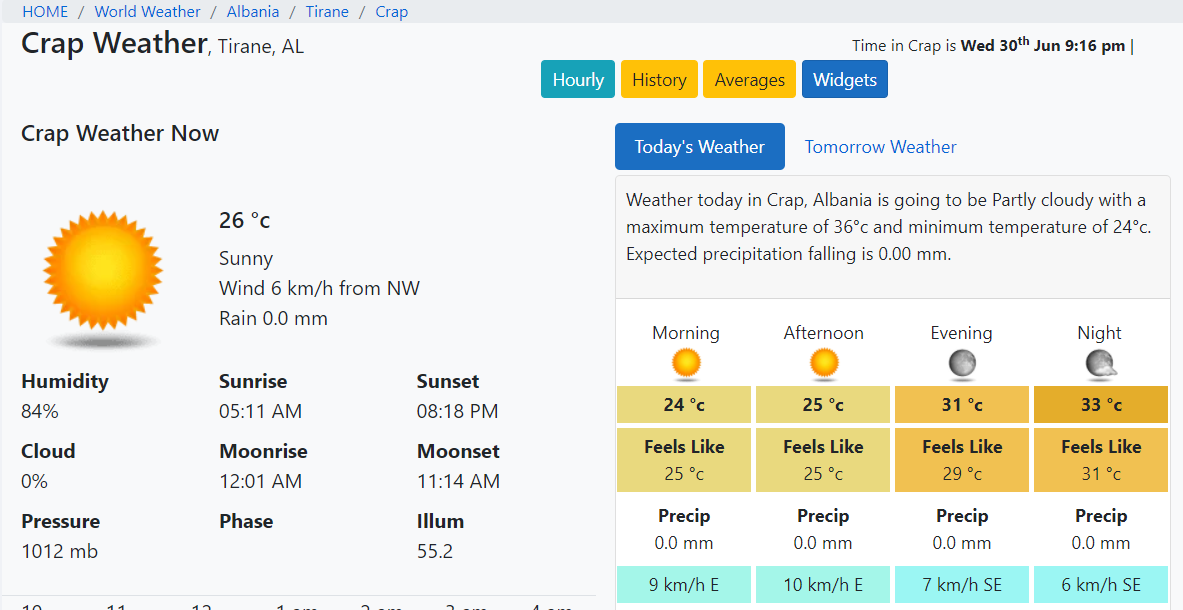
Task: Click the Crap breadcrumb link
Action: click(392, 12)
